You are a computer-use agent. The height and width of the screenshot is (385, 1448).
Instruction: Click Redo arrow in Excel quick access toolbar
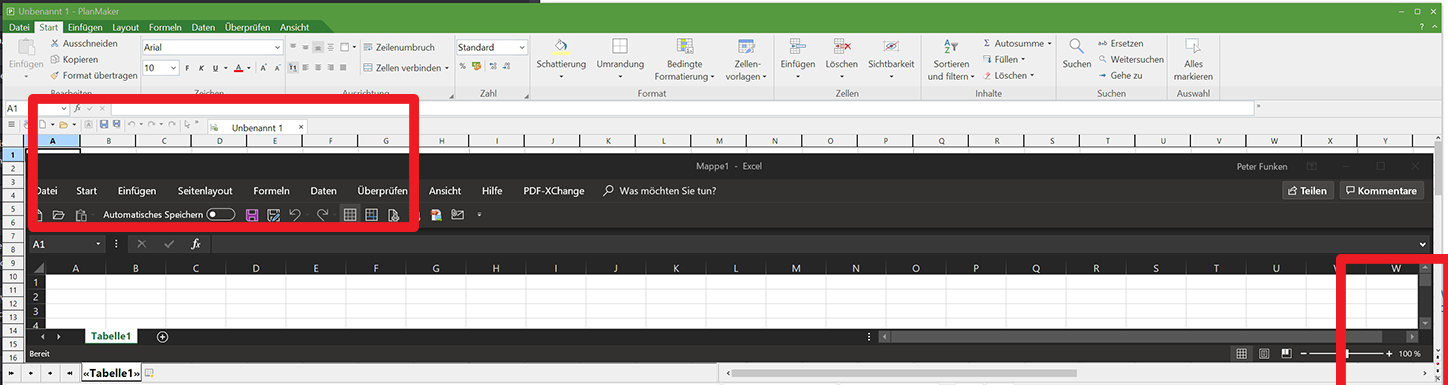coord(322,214)
